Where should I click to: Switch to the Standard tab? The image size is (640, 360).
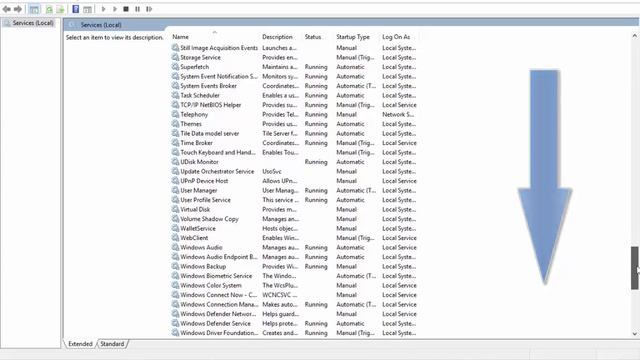tap(112, 344)
